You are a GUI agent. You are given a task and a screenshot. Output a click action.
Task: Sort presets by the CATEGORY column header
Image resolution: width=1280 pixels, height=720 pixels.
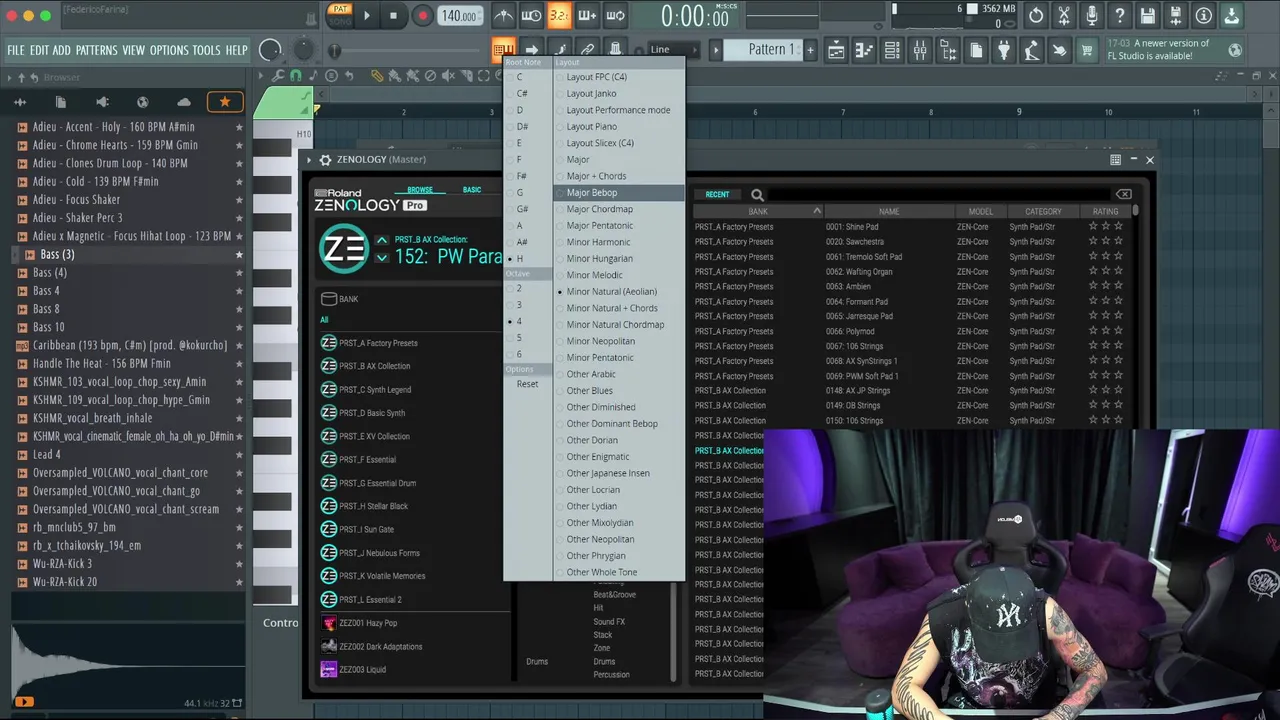[x=1042, y=212]
